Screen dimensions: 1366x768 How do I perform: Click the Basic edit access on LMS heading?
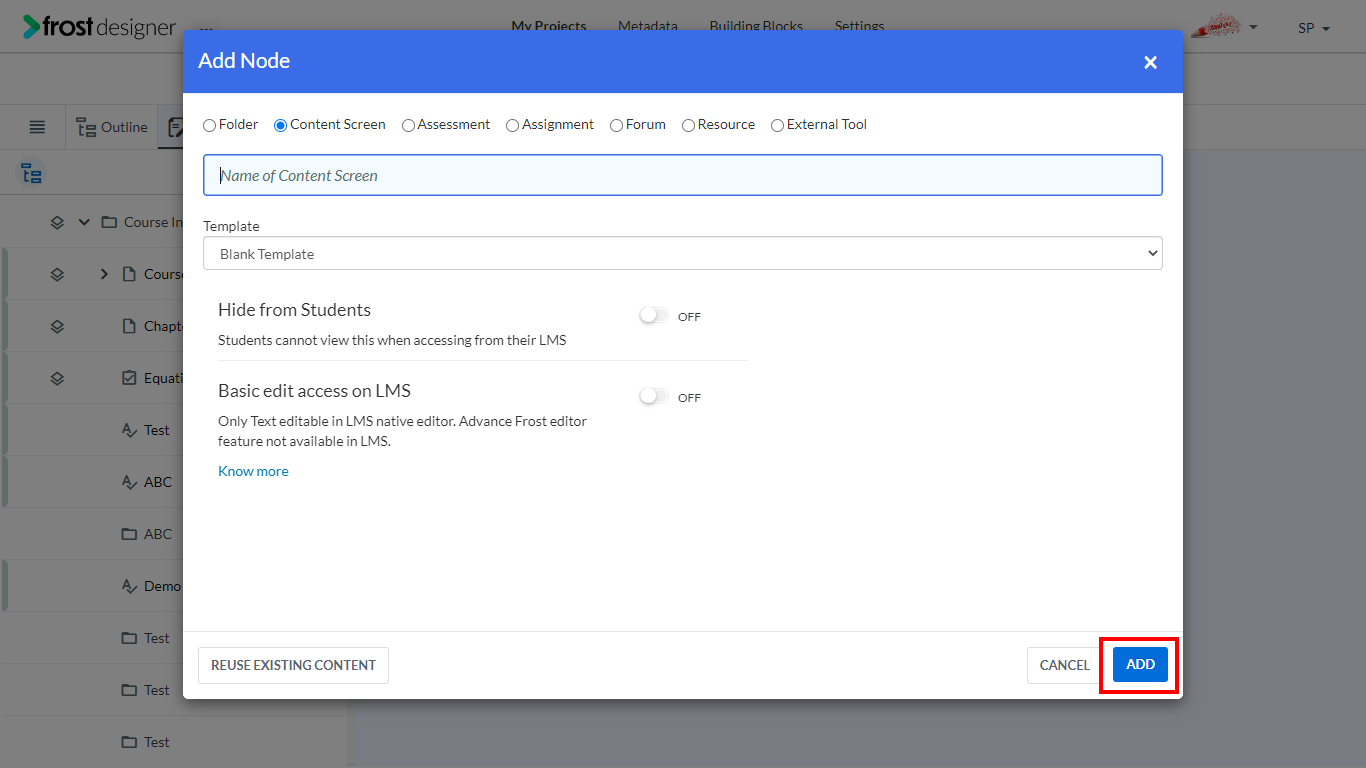coord(314,391)
